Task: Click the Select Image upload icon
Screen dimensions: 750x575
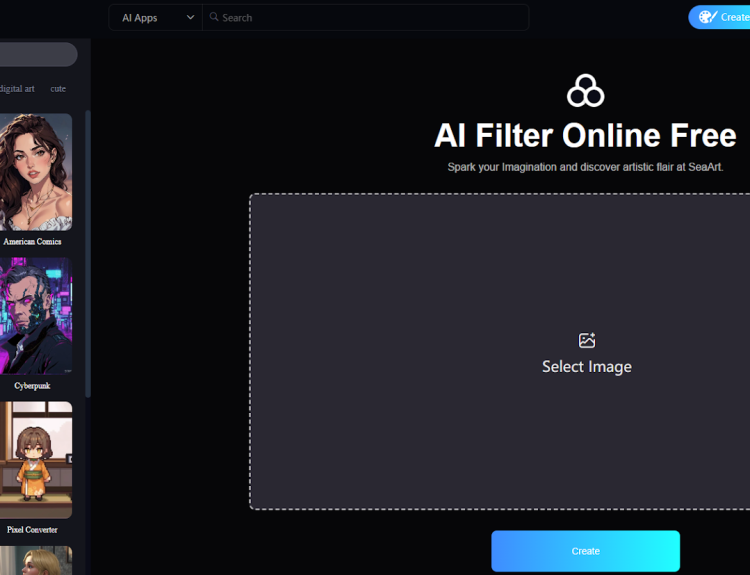Action: (x=587, y=341)
